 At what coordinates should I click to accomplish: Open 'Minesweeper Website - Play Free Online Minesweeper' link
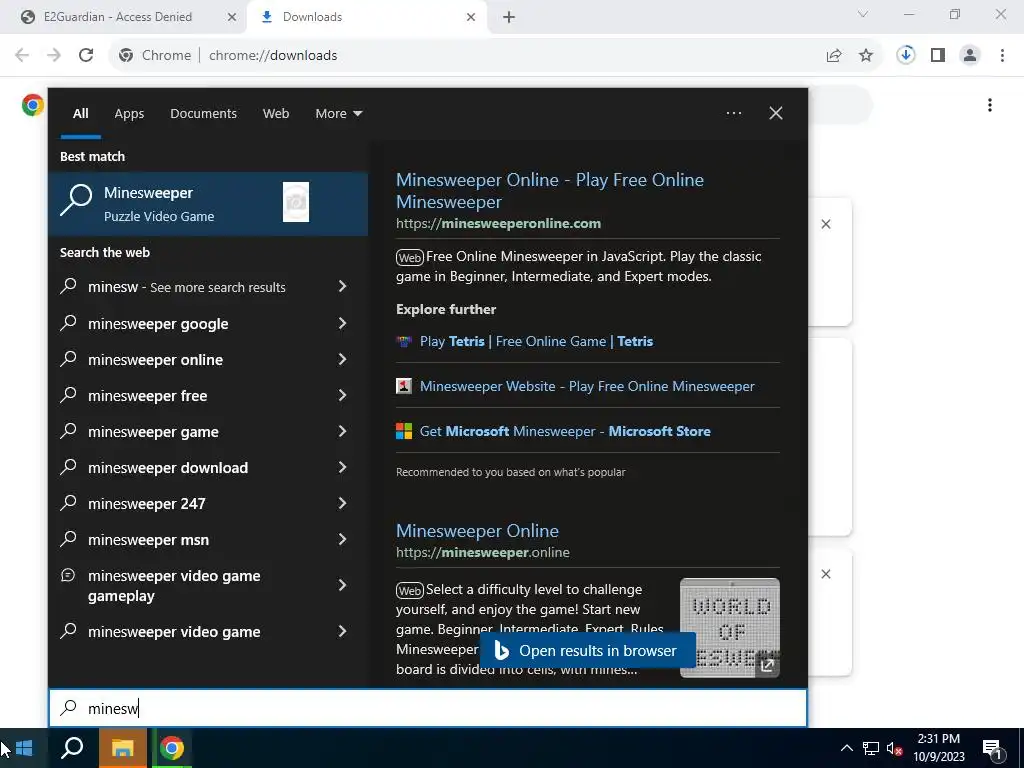click(586, 386)
